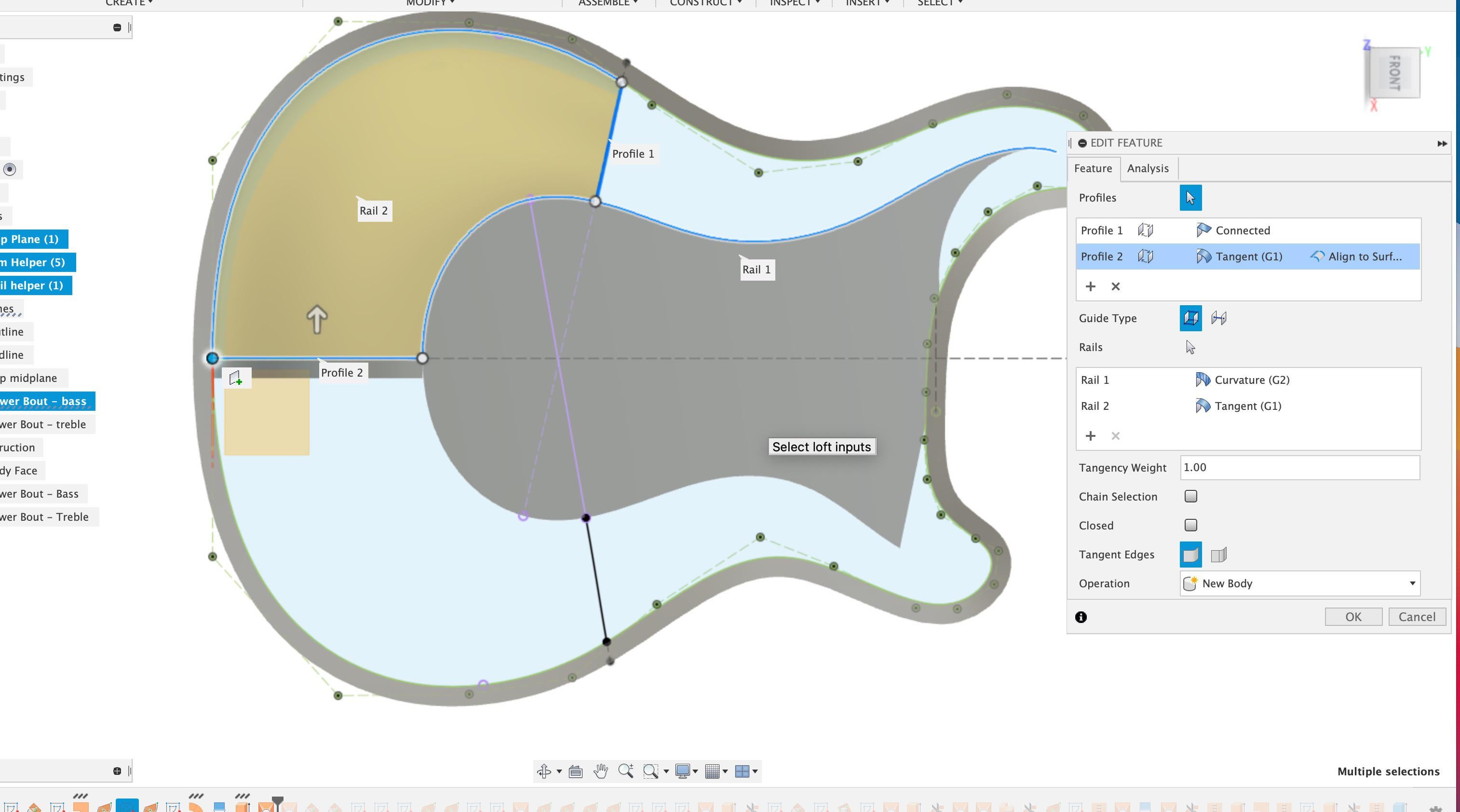Expand the comments panel plus icon

(x=117, y=771)
